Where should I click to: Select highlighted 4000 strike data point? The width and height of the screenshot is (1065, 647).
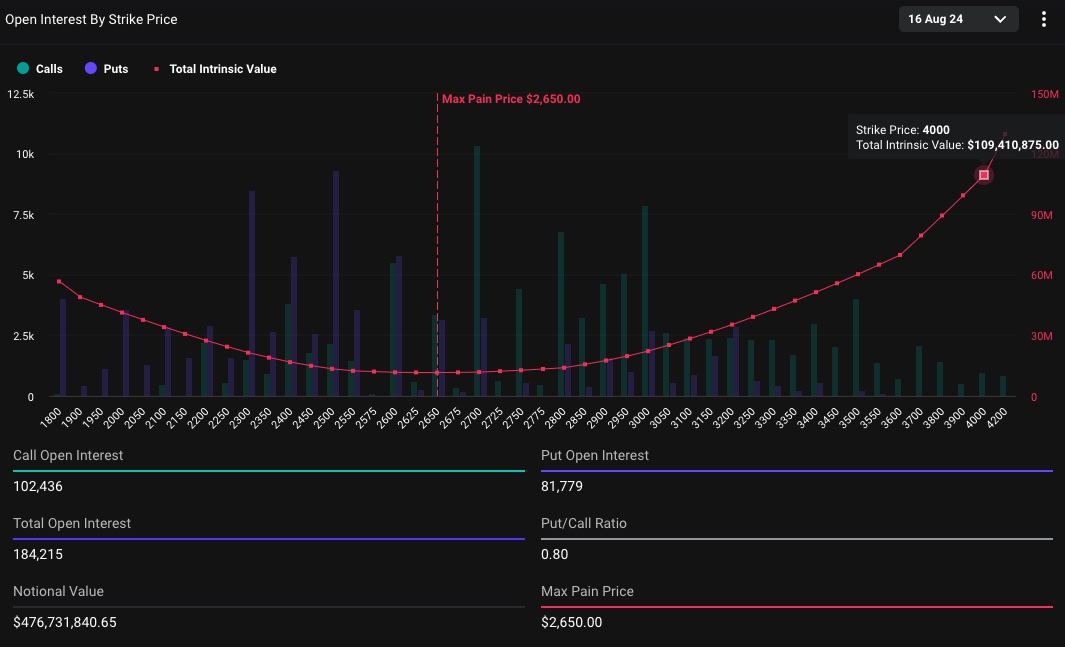tap(983, 175)
